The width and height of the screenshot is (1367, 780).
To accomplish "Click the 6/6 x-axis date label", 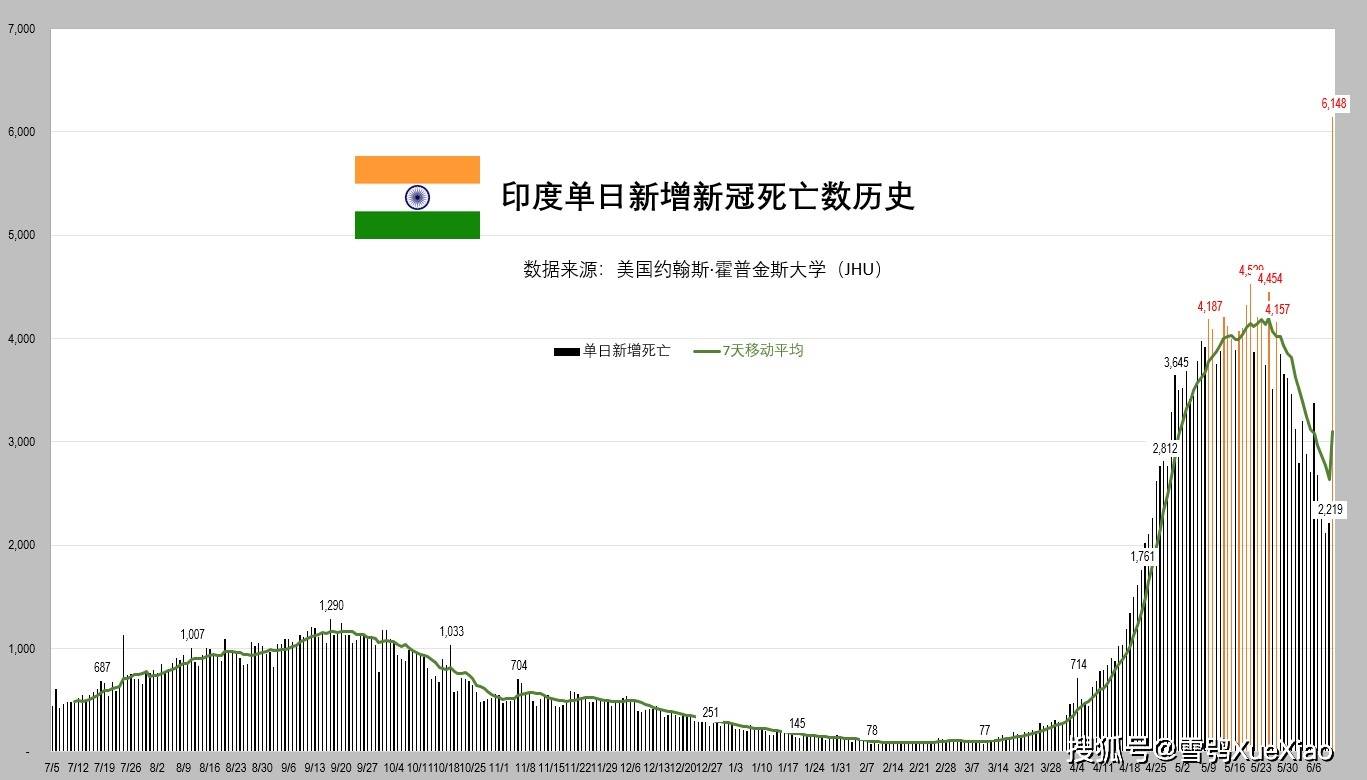I will [x=1313, y=768].
